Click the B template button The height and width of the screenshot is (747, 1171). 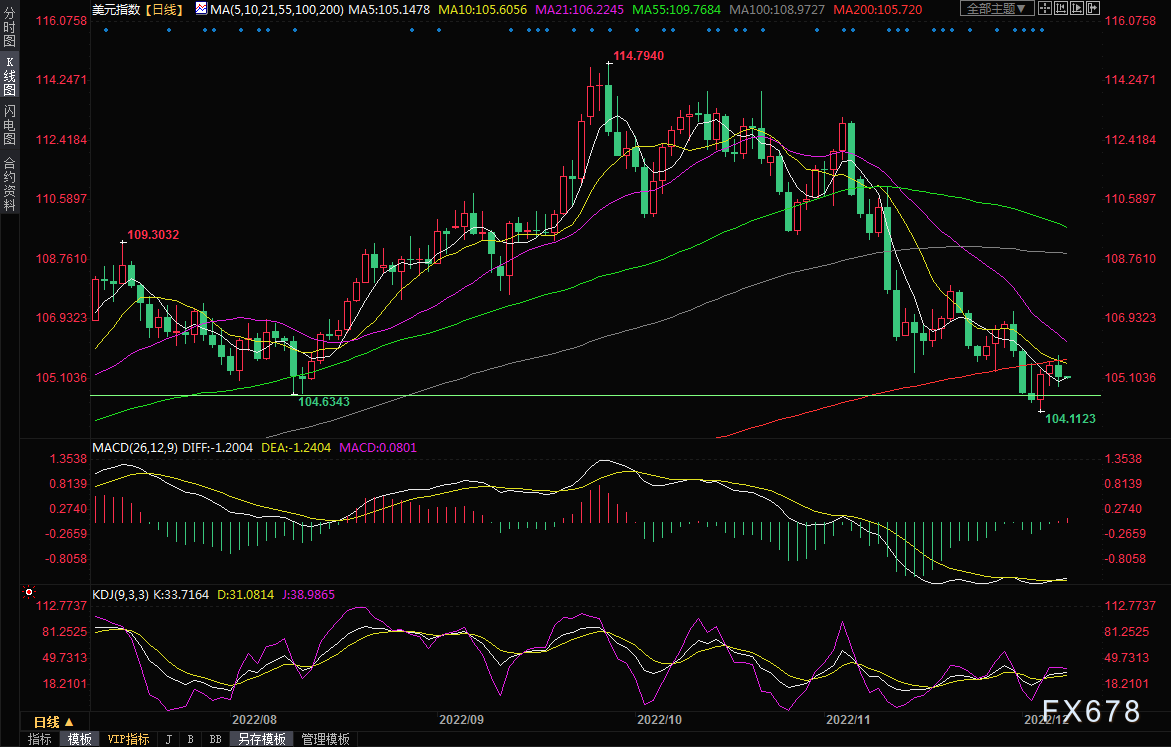(190, 739)
